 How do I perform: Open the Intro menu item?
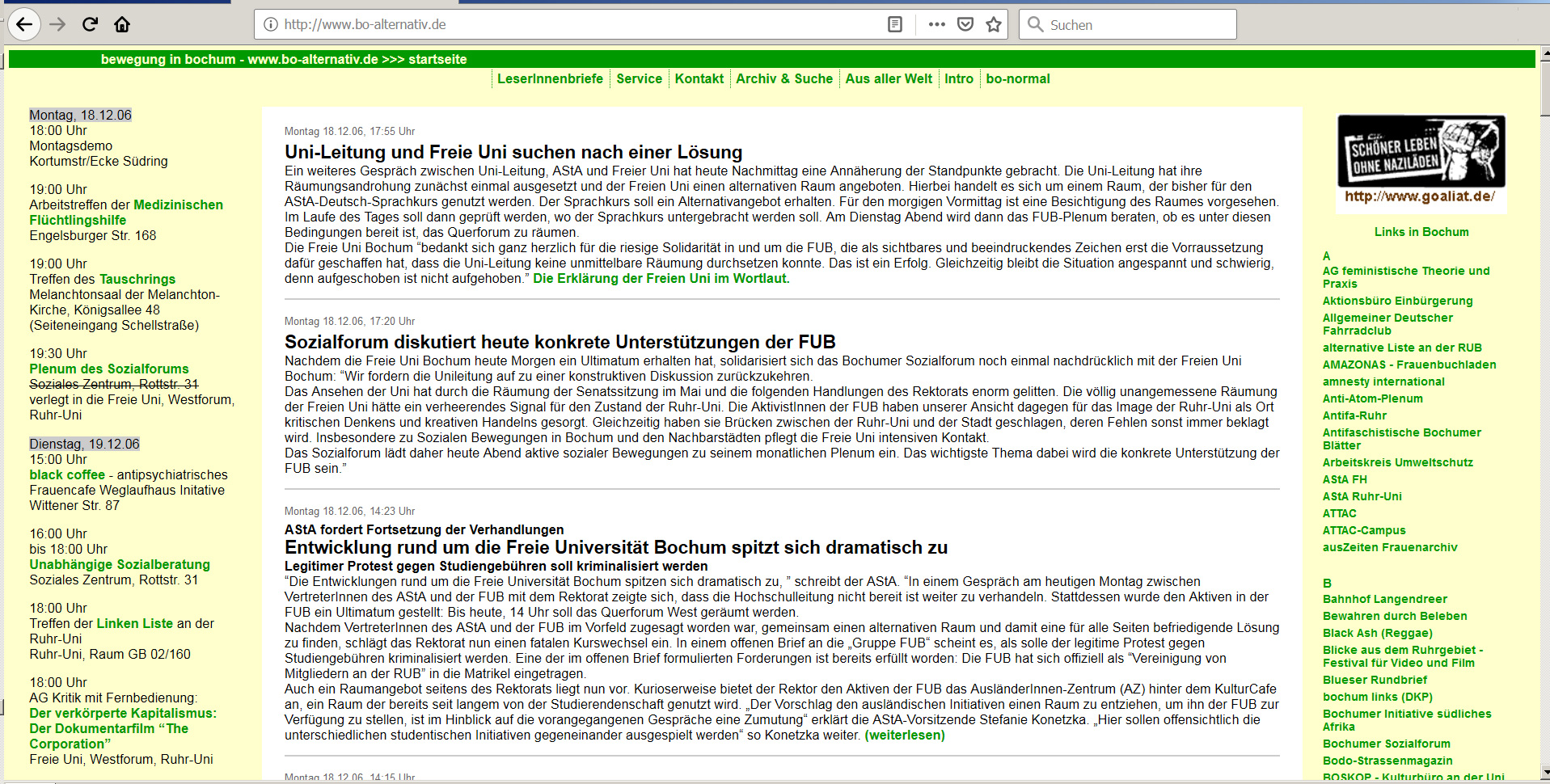click(x=959, y=79)
